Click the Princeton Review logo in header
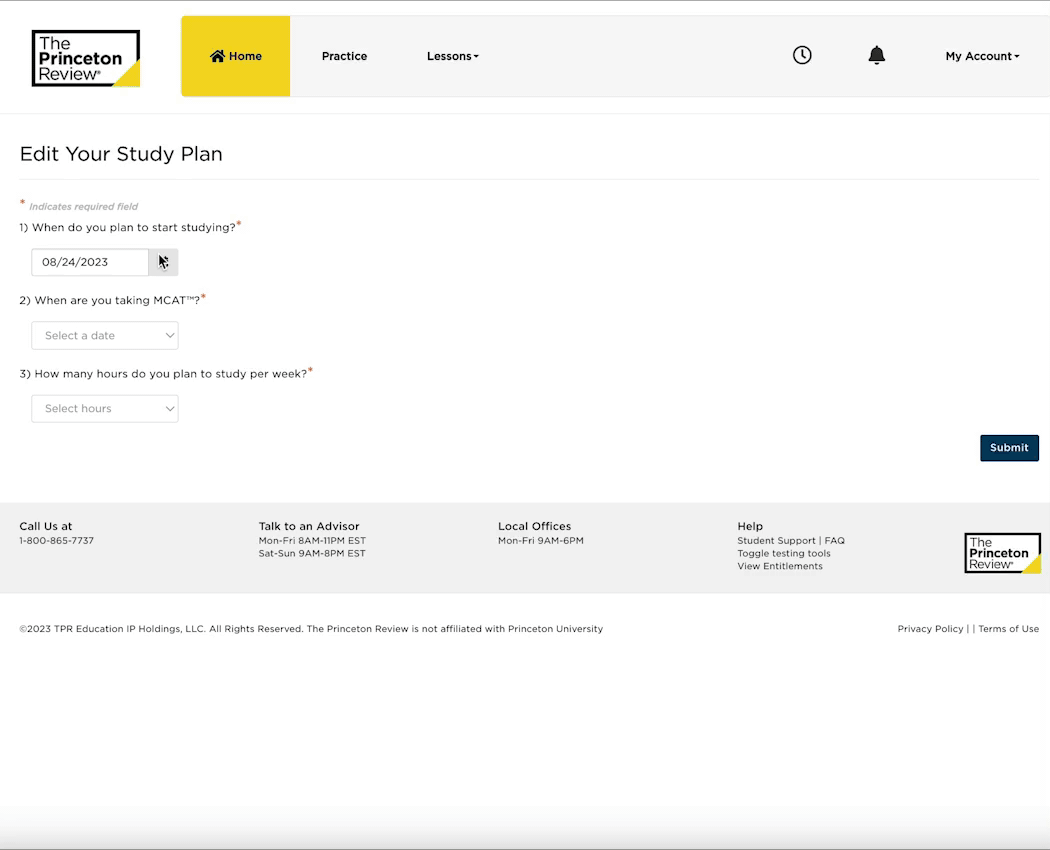 85,57
